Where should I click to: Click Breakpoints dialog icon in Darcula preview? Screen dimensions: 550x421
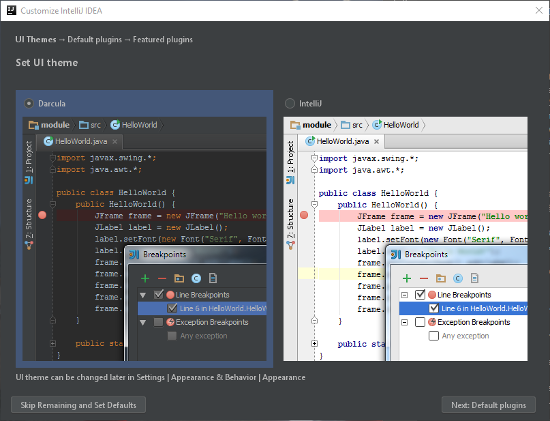pos(134,254)
